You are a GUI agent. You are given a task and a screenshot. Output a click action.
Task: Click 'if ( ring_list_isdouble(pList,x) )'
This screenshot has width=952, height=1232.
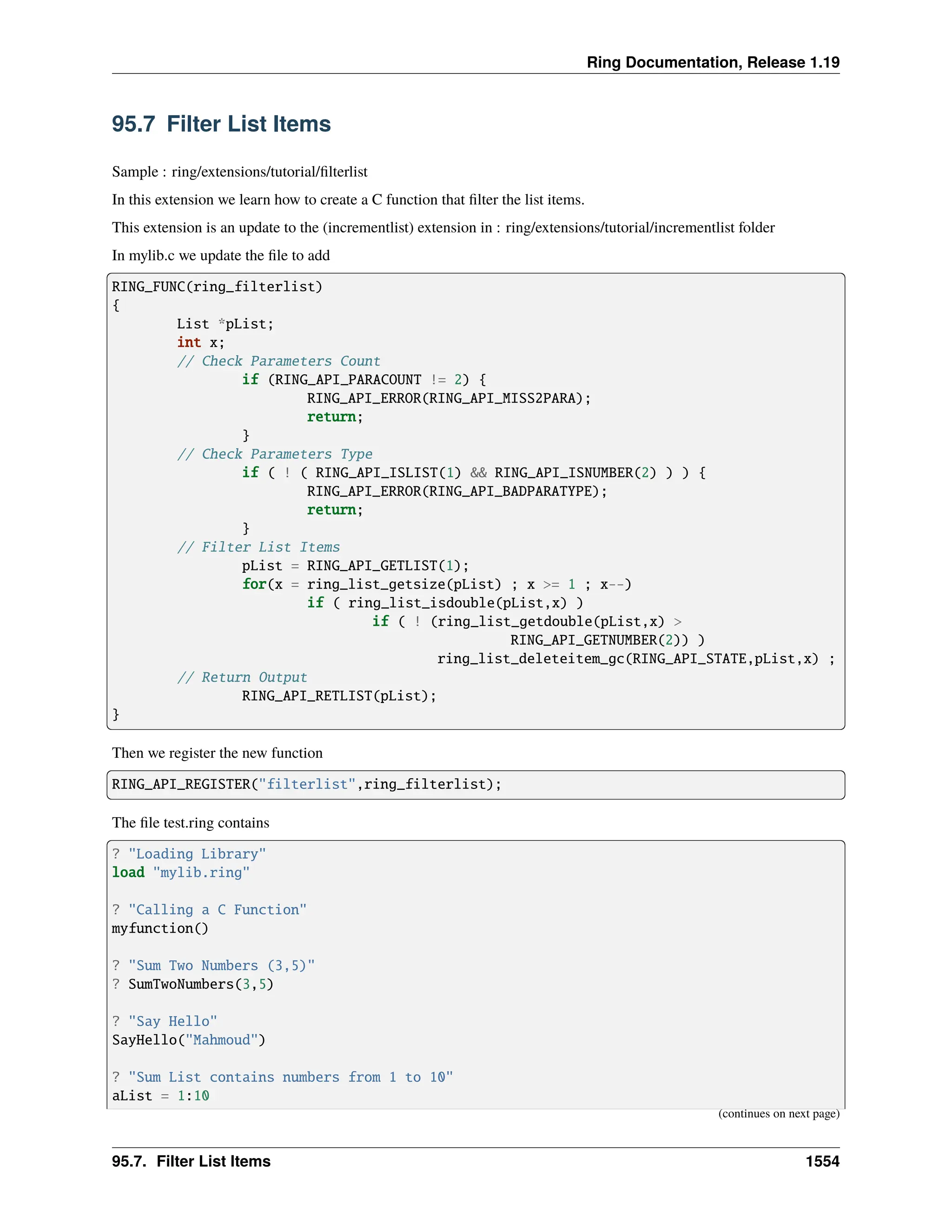pos(445,603)
